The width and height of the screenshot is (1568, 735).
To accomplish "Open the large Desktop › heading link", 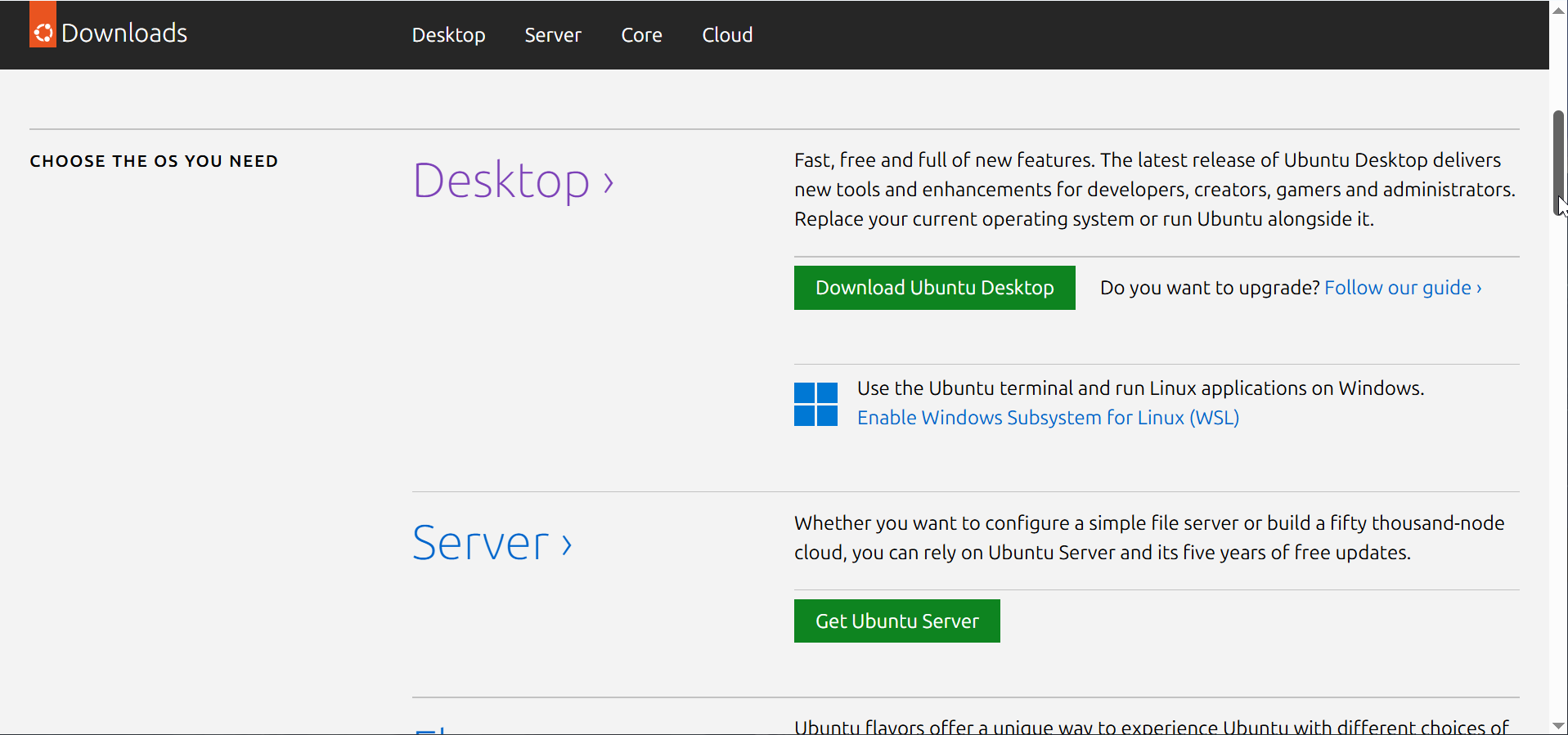I will (x=513, y=181).
